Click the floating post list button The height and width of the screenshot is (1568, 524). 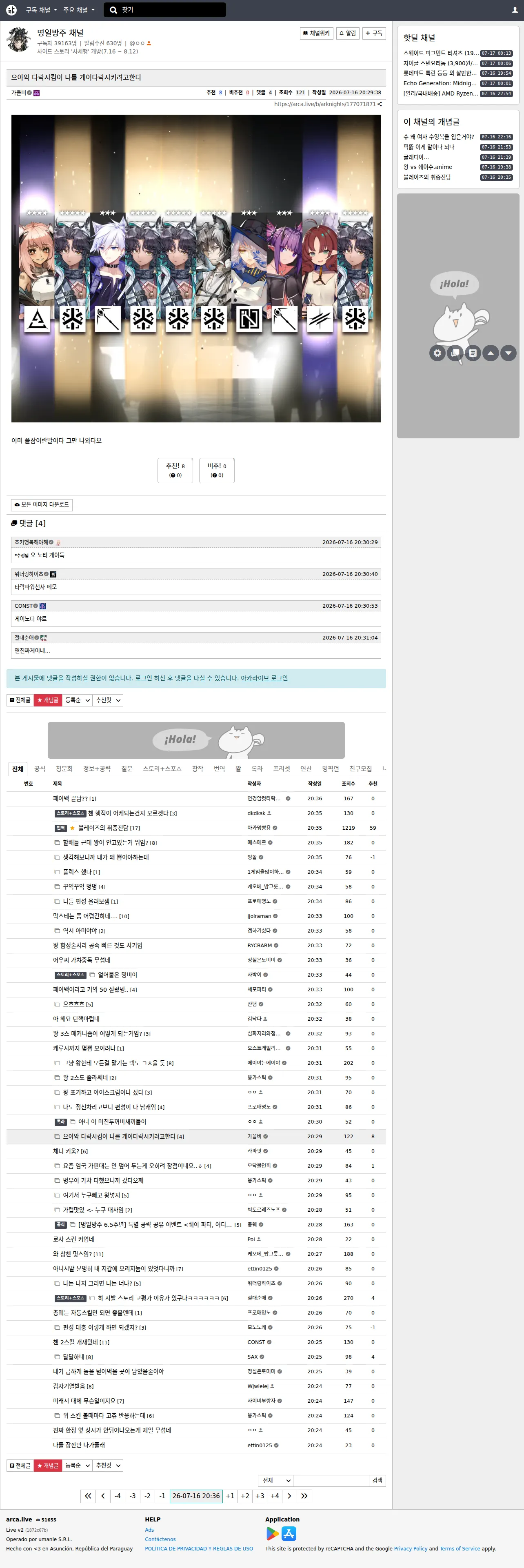coord(473,353)
